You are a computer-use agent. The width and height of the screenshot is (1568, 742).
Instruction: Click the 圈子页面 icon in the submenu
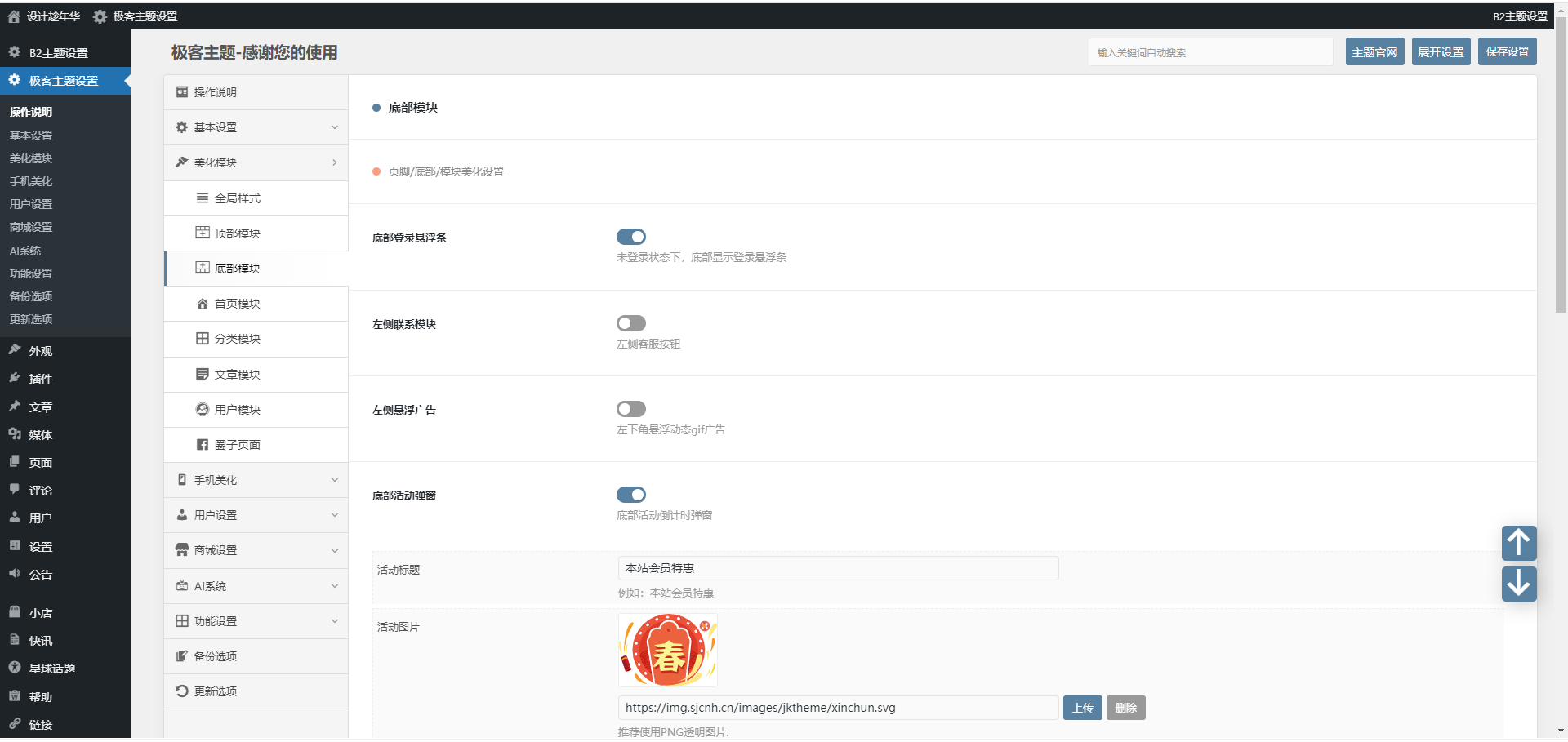point(203,445)
